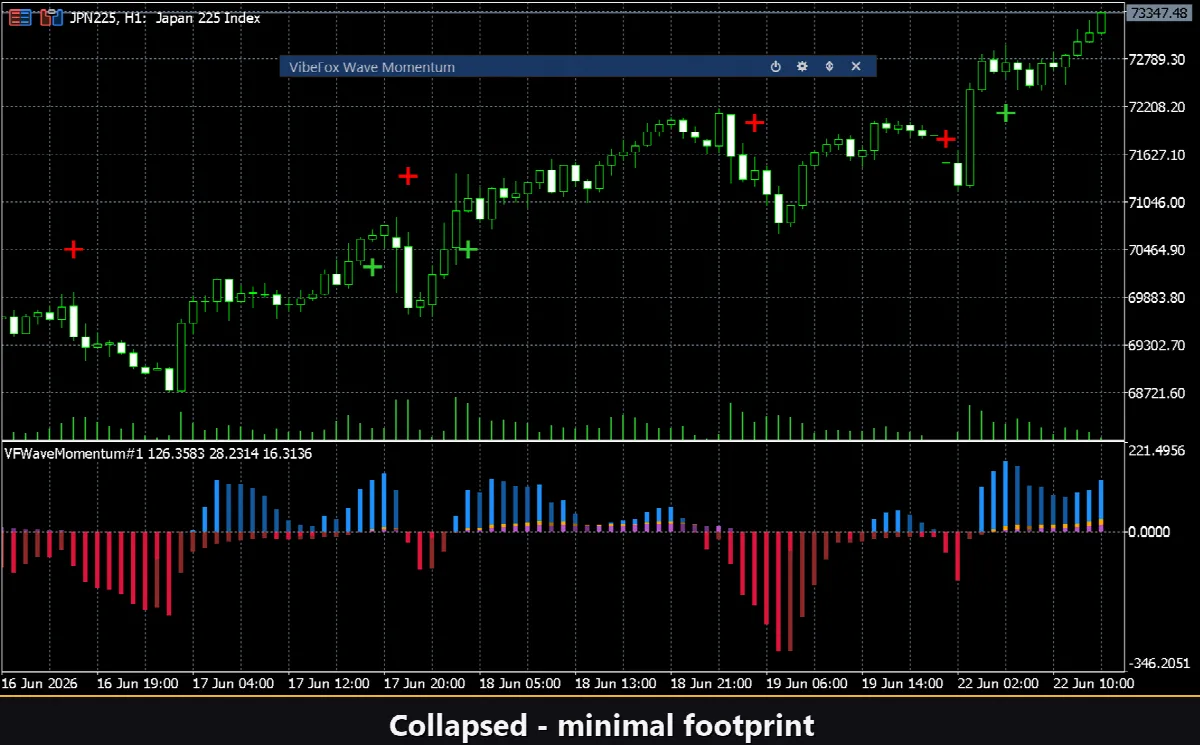
Task: Select the rightmost green plus signal marker
Action: pos(1006,112)
